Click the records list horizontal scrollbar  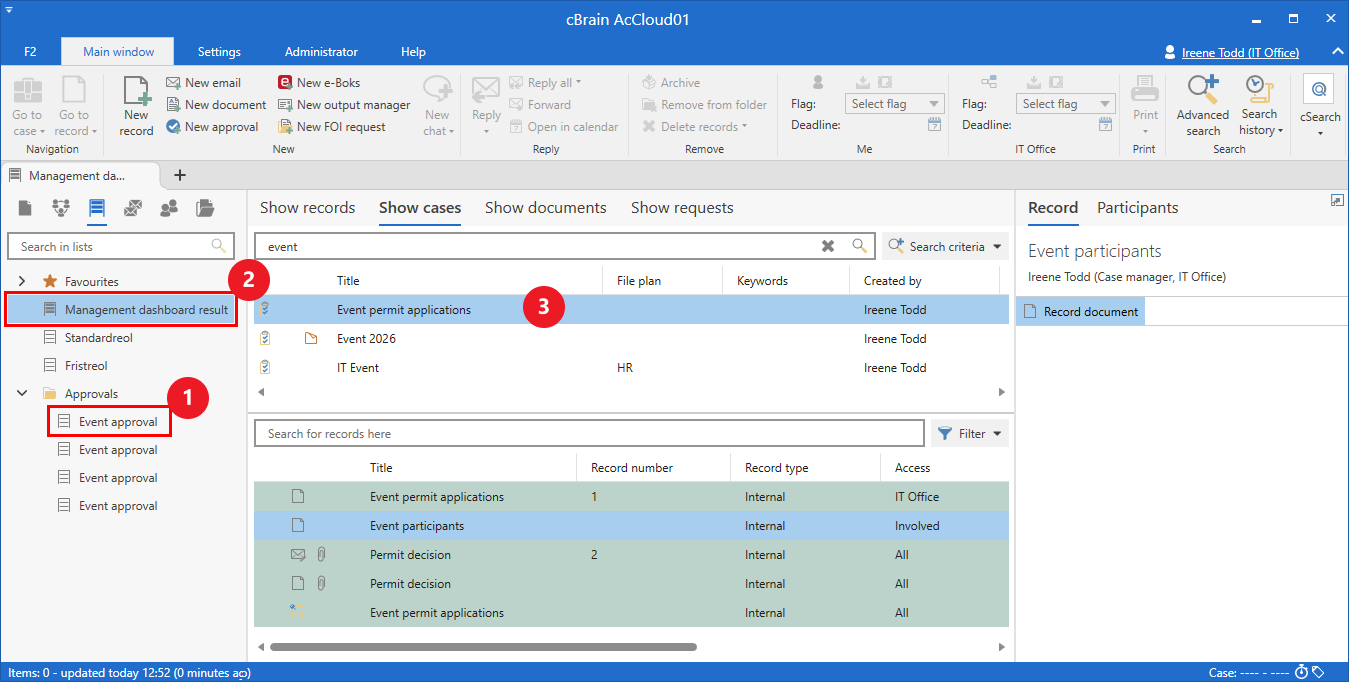(483, 647)
